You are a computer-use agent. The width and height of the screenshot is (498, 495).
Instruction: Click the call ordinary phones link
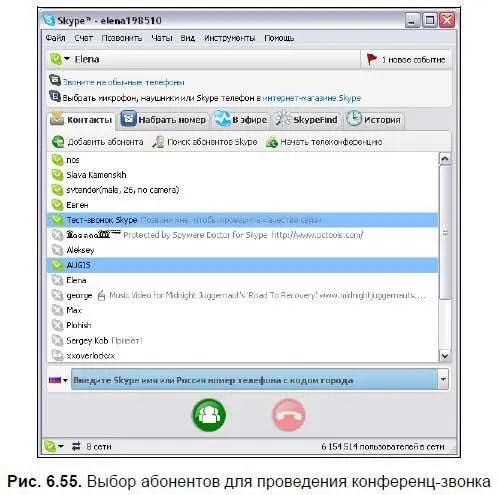(123, 82)
